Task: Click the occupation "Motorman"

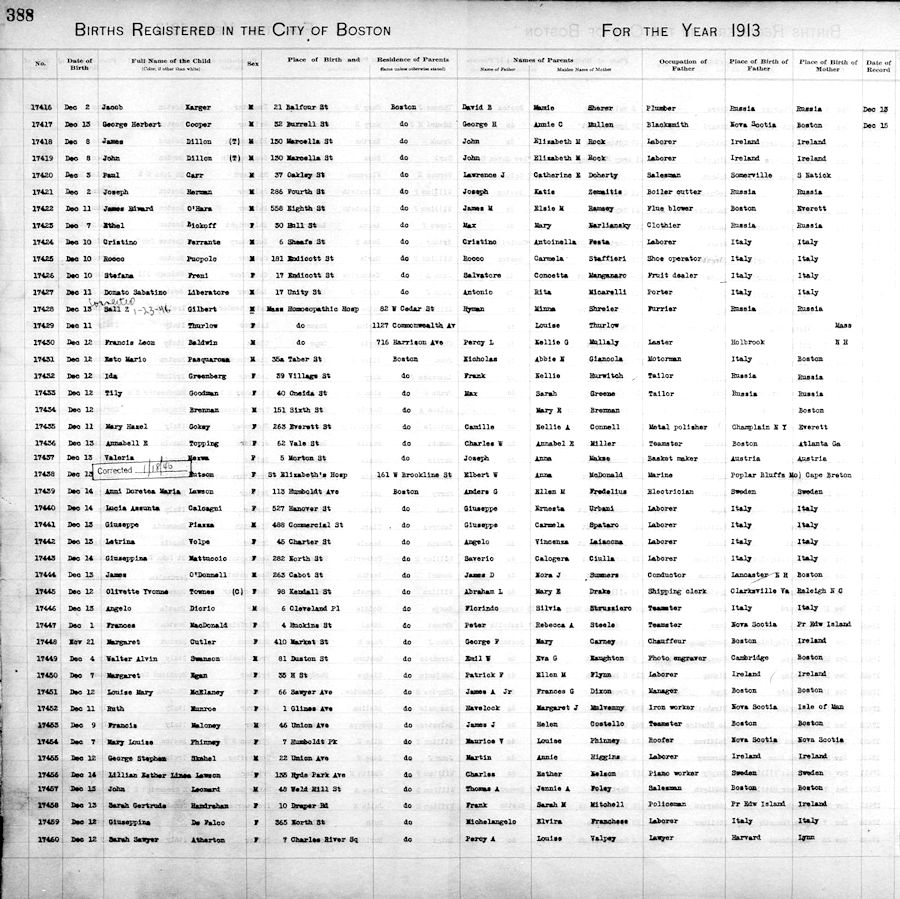Action: pos(664,359)
